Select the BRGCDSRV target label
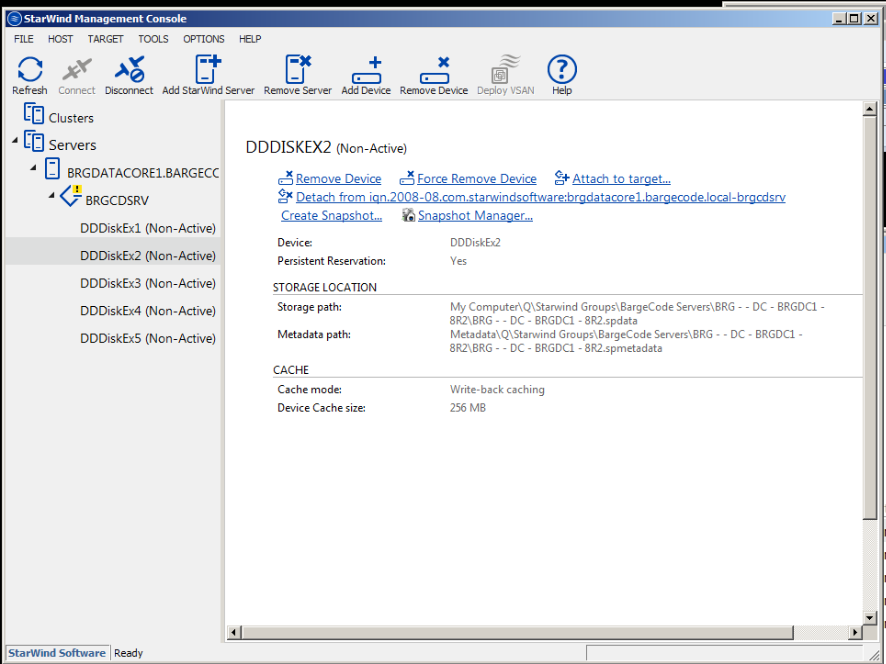Screen dimensions: 886x664 pos(117,201)
